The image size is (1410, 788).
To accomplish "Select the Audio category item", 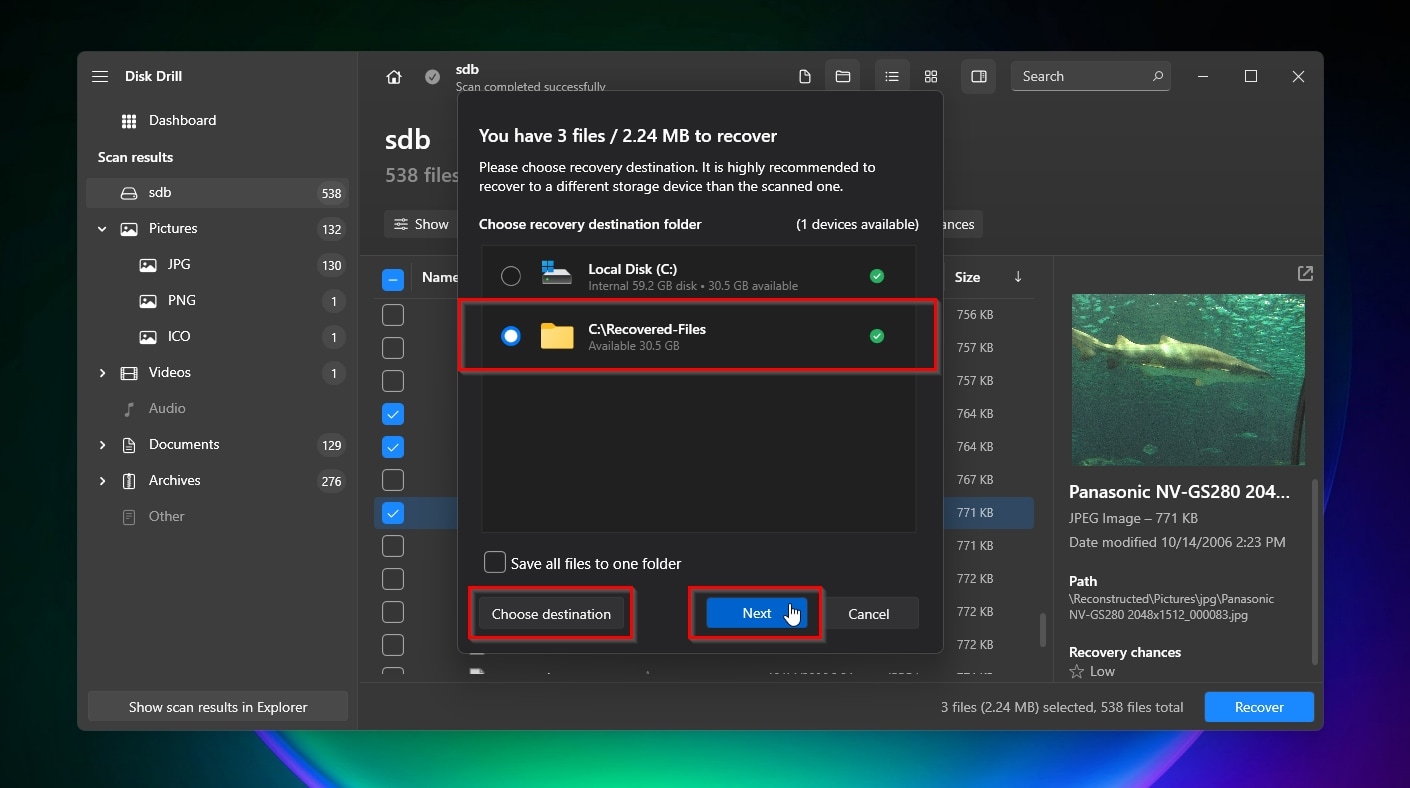I will [217, 409].
